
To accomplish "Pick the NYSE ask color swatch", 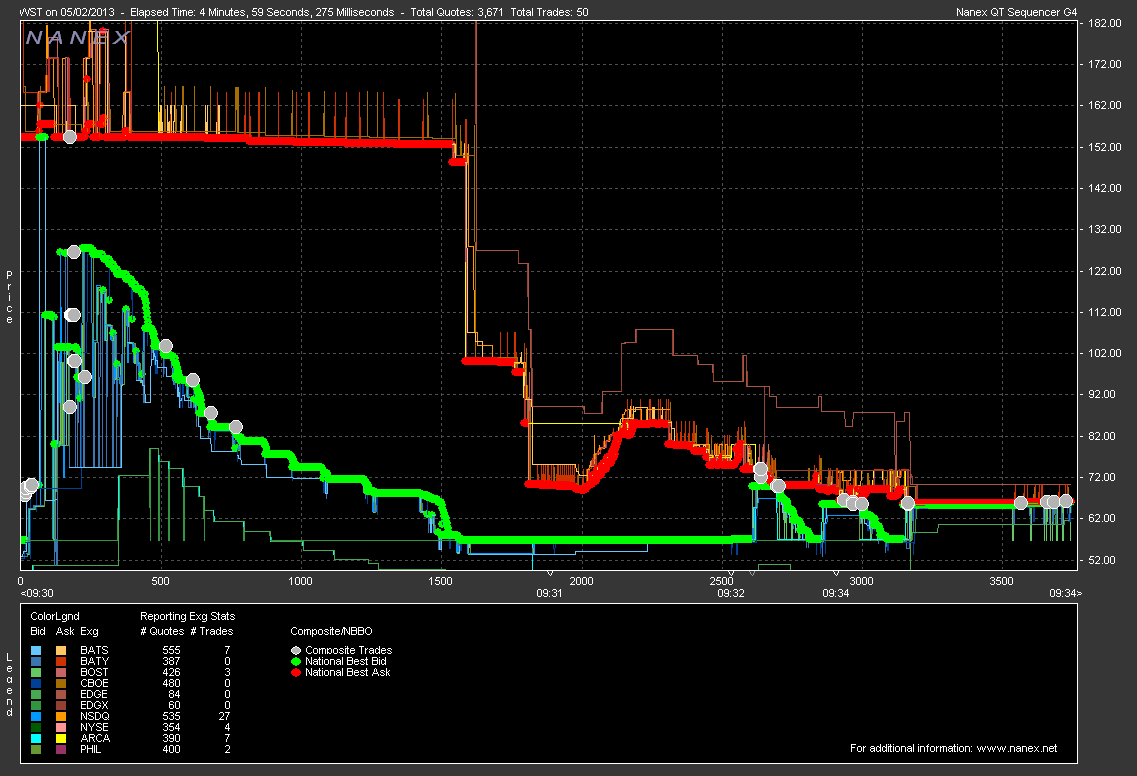I will click(61, 727).
